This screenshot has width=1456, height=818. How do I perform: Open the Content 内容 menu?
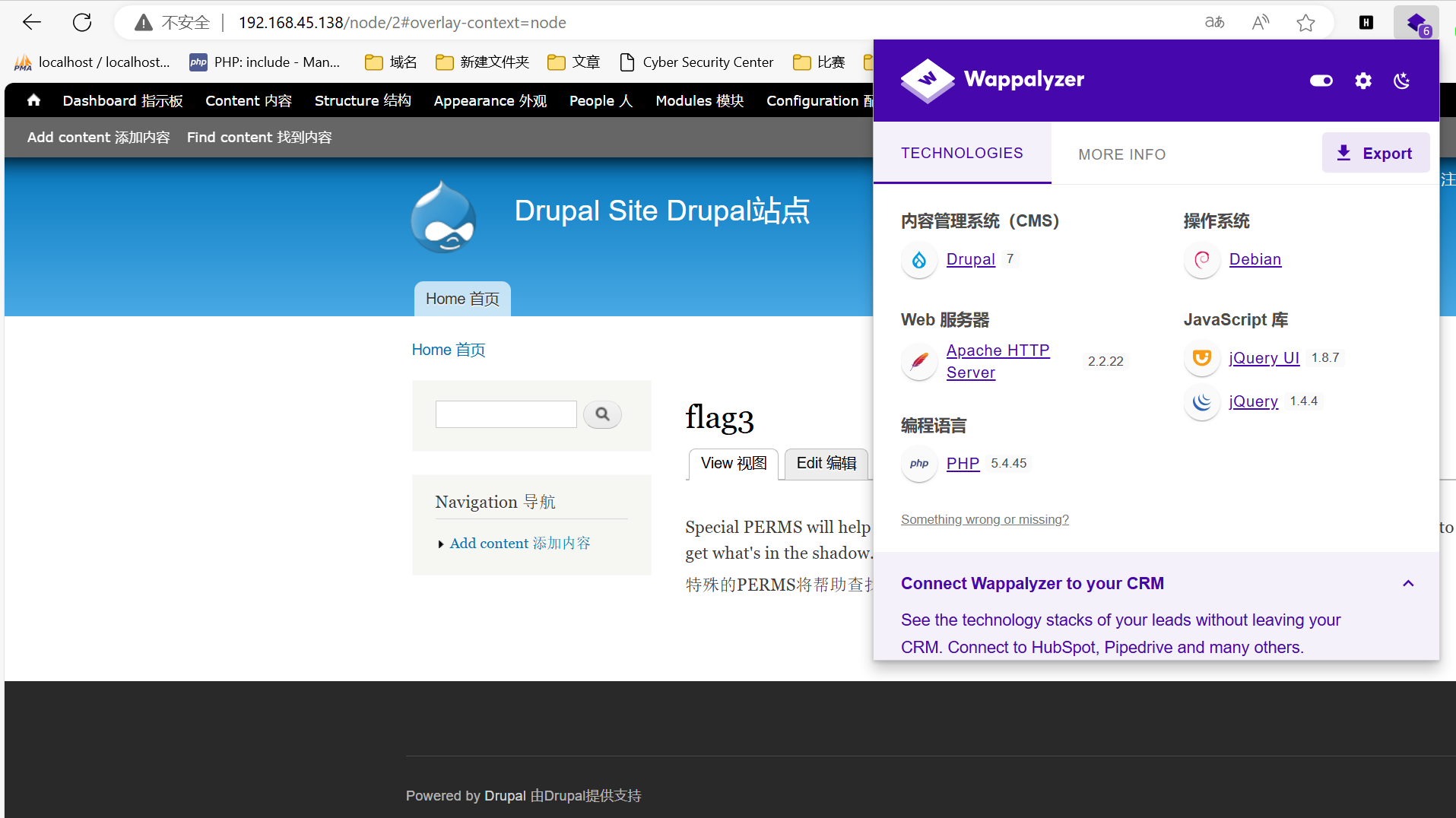point(249,101)
